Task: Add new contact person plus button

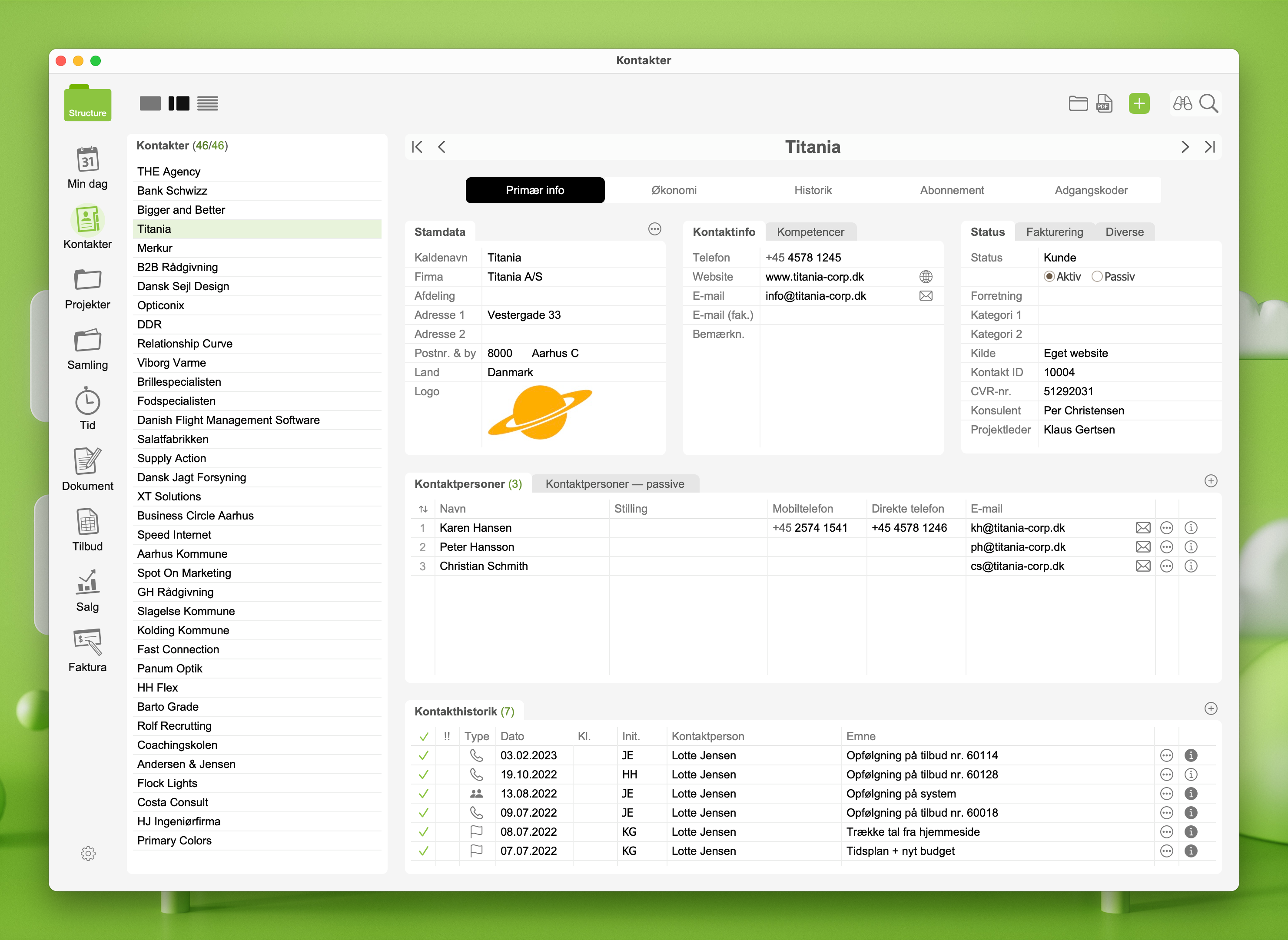Action: pos(1211,481)
